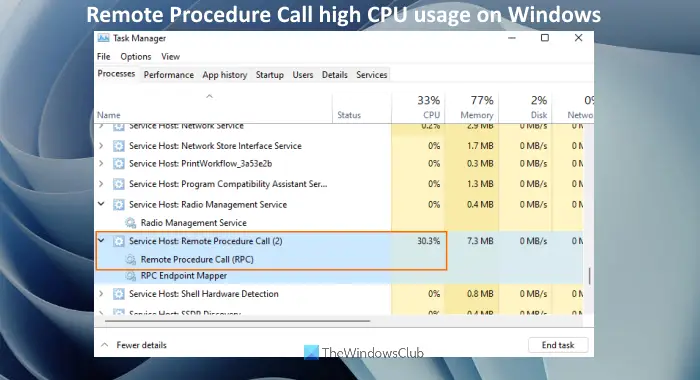Select Service Host: Remote Procedure Call (2) row
Screen dimensions: 700x380
(339, 241)
